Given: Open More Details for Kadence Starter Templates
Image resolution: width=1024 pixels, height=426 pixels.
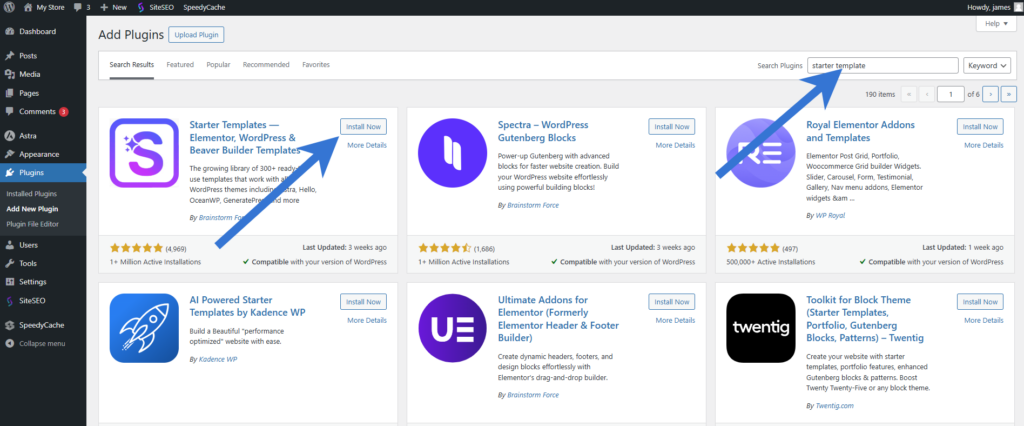Looking at the screenshot, I should click(x=366, y=320).
